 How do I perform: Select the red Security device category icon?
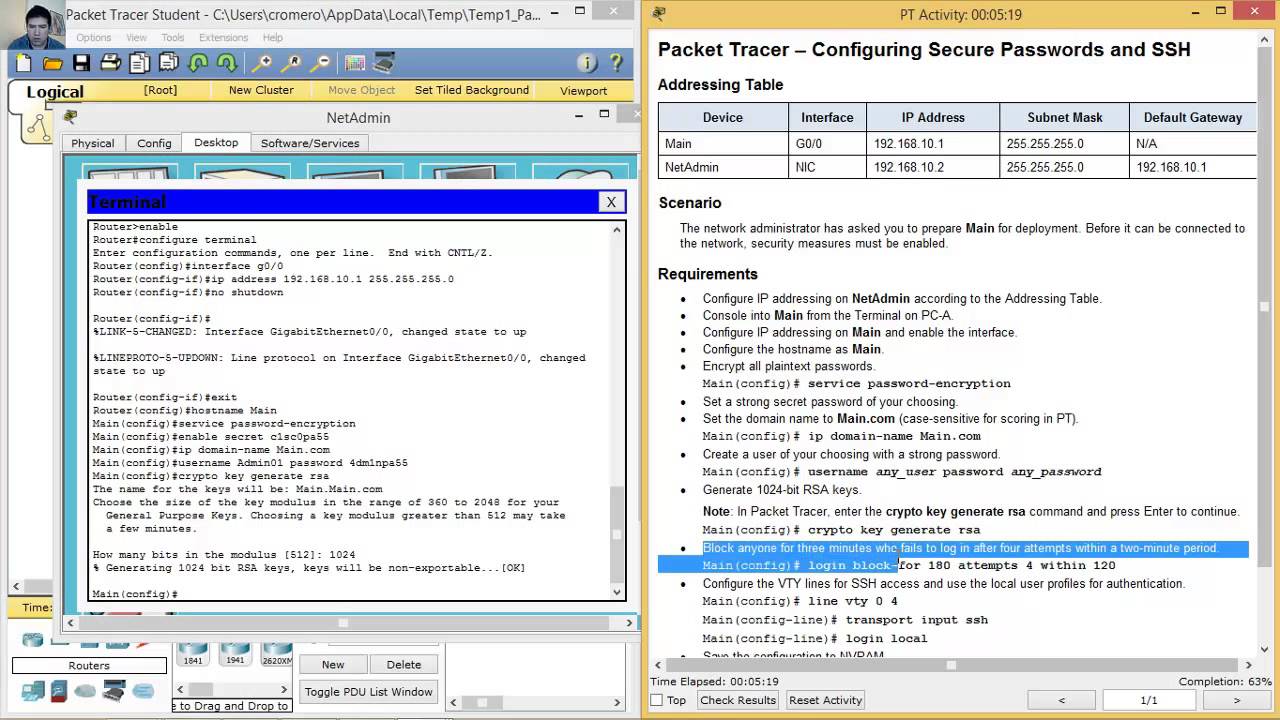[59, 691]
